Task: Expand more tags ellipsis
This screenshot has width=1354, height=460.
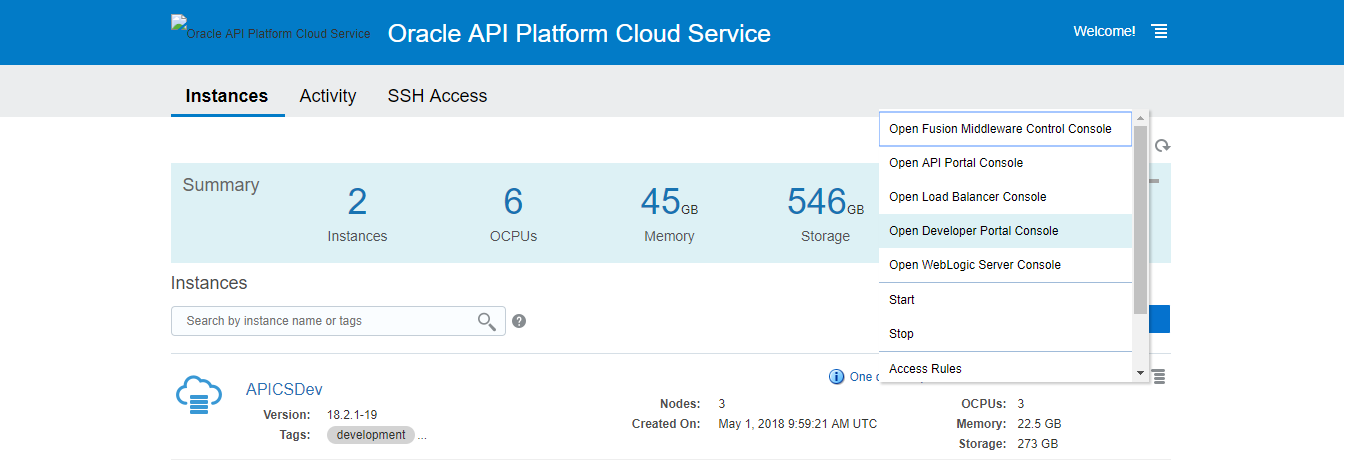Action: (422, 436)
